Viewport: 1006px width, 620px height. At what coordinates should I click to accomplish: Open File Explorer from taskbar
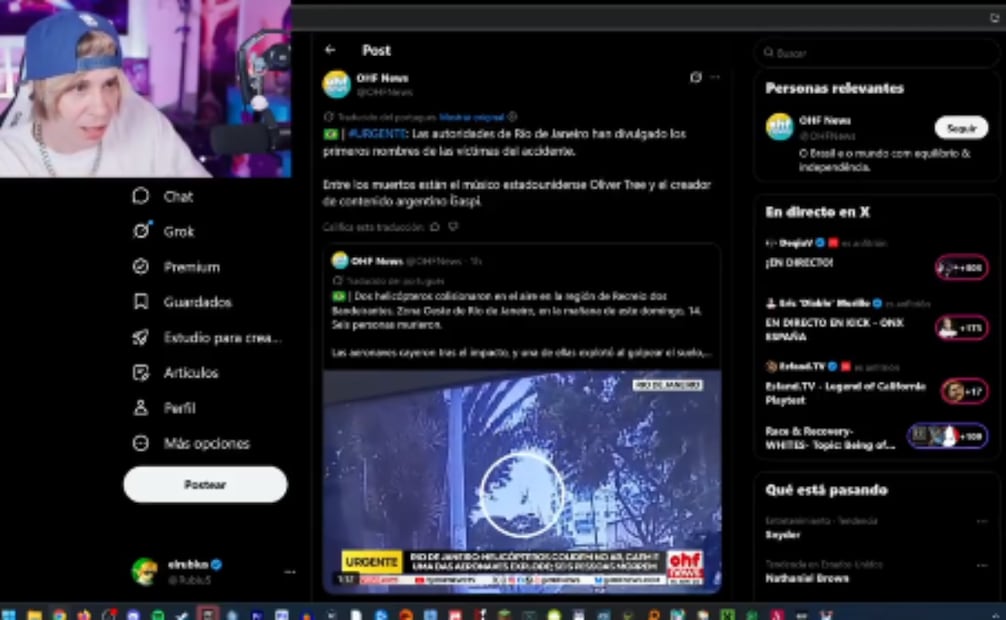point(35,615)
